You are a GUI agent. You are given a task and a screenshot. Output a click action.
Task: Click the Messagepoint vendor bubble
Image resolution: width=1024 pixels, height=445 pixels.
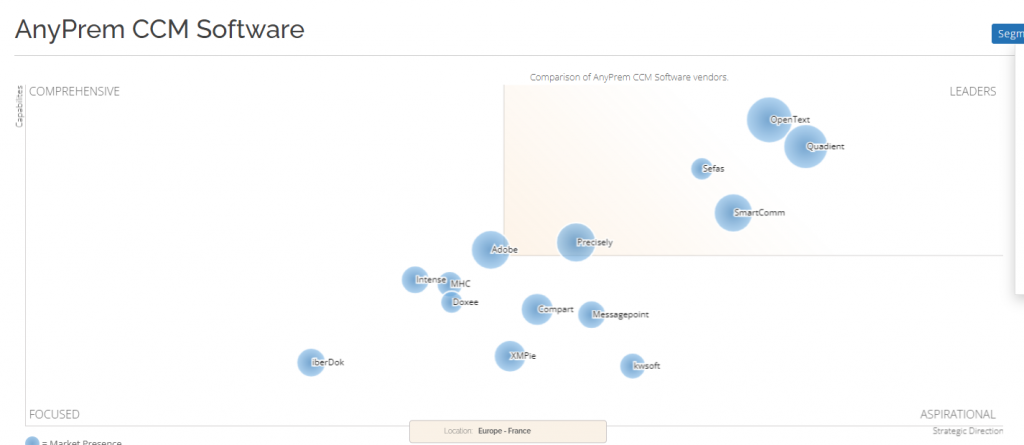pos(591,314)
